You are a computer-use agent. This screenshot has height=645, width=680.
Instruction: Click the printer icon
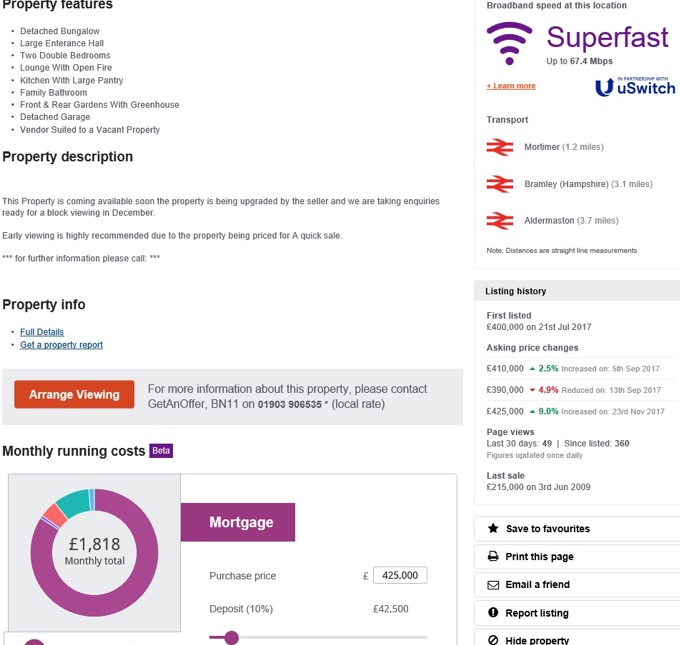[x=493, y=556]
